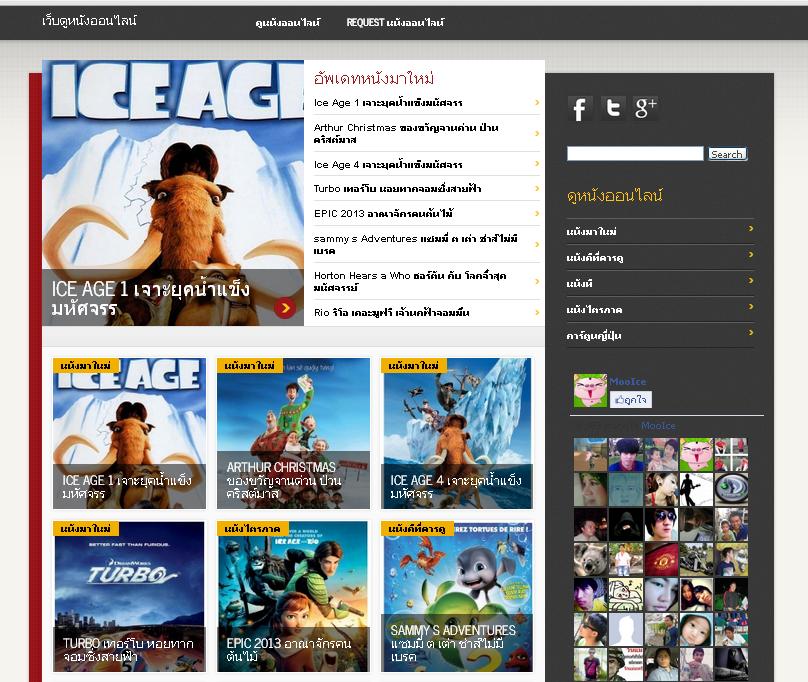Open the large Ice Age 1 featured banner
The height and width of the screenshot is (682, 808).
pos(173,193)
